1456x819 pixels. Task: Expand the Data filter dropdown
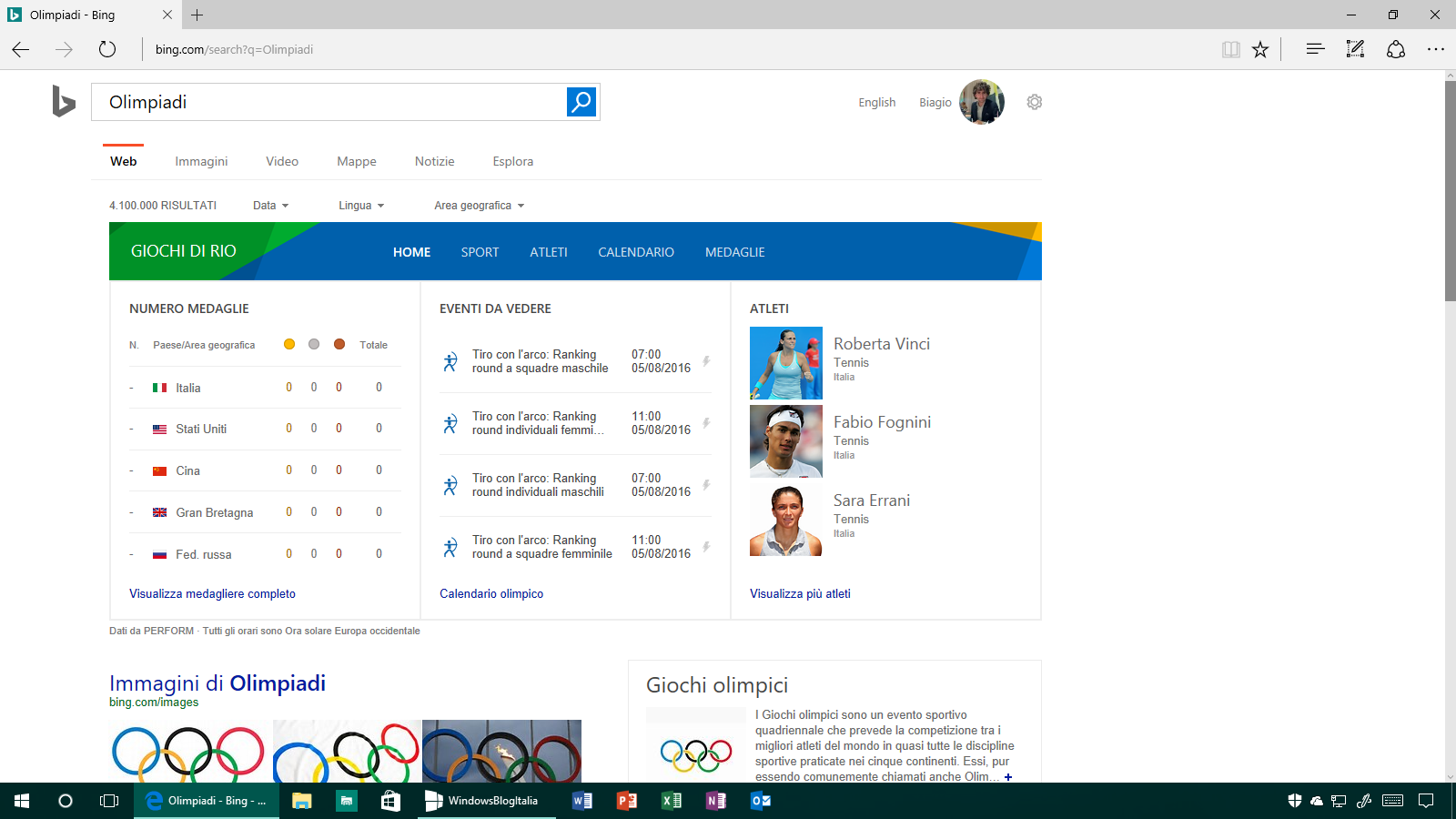270,206
